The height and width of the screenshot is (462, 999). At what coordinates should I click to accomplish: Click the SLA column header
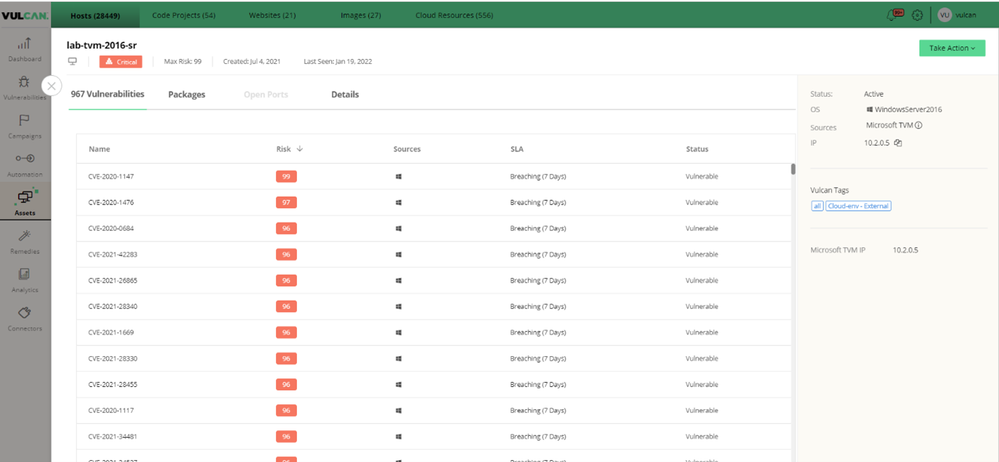(x=517, y=149)
